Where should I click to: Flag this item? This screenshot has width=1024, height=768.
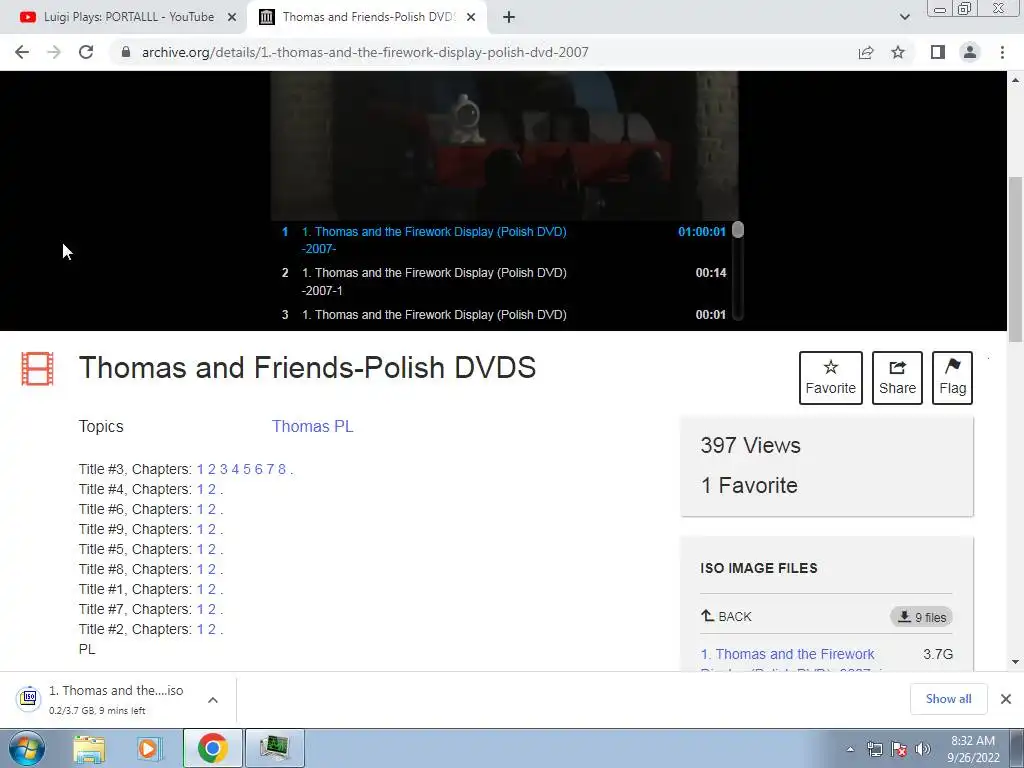pos(952,378)
